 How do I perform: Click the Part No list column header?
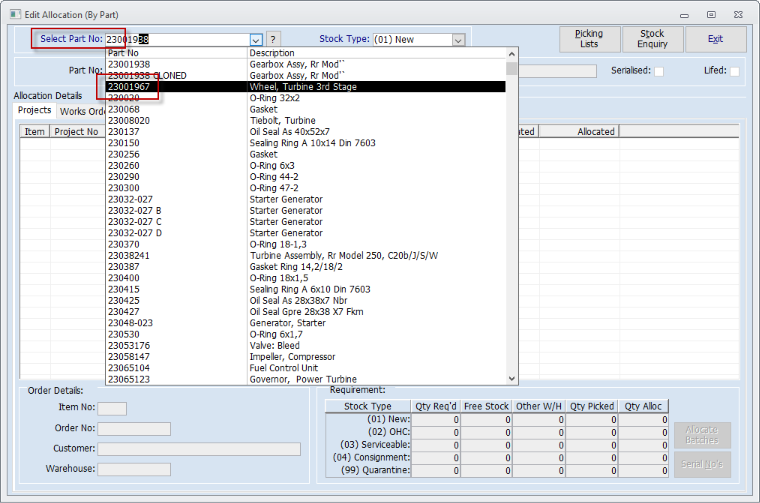coord(176,53)
